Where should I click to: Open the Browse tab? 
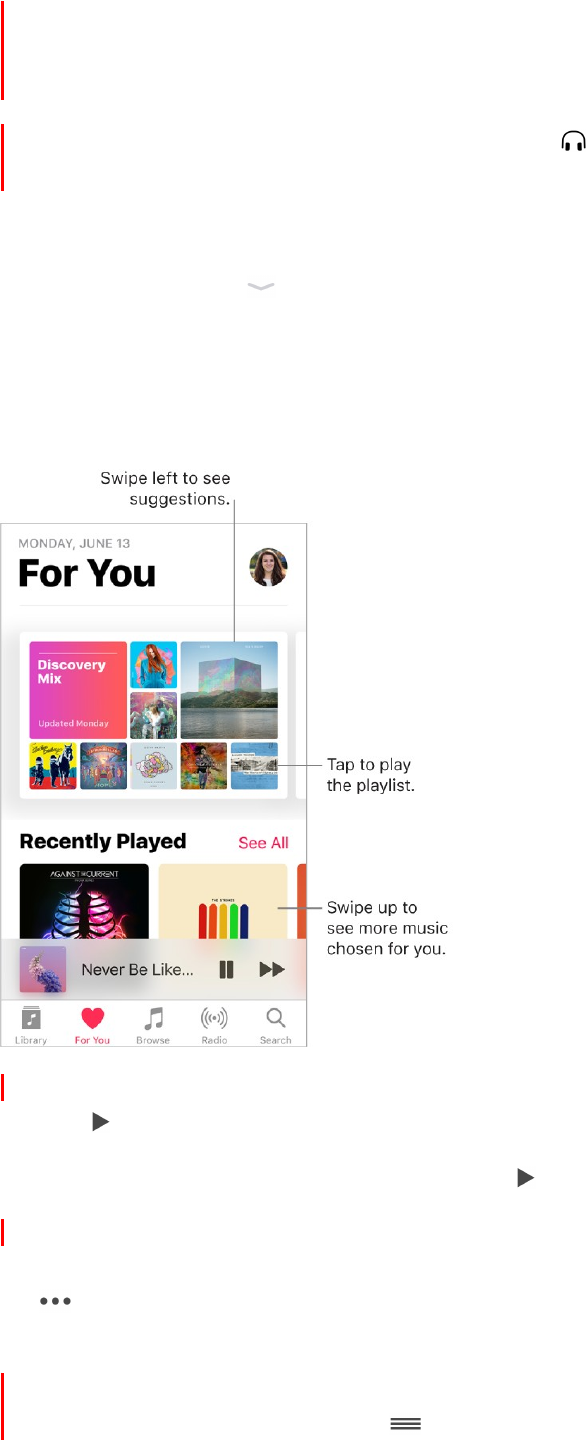[x=153, y=1024]
